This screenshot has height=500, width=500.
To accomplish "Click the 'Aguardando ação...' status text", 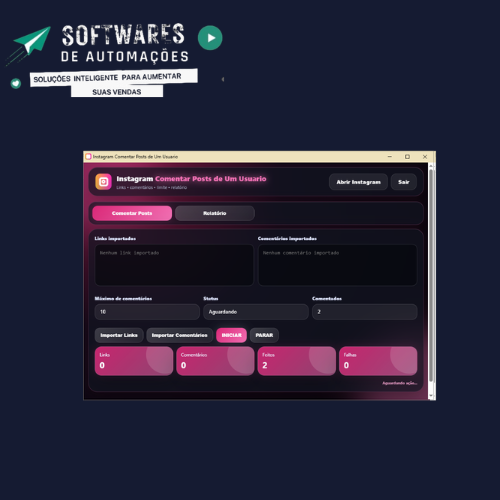I will click(399, 383).
